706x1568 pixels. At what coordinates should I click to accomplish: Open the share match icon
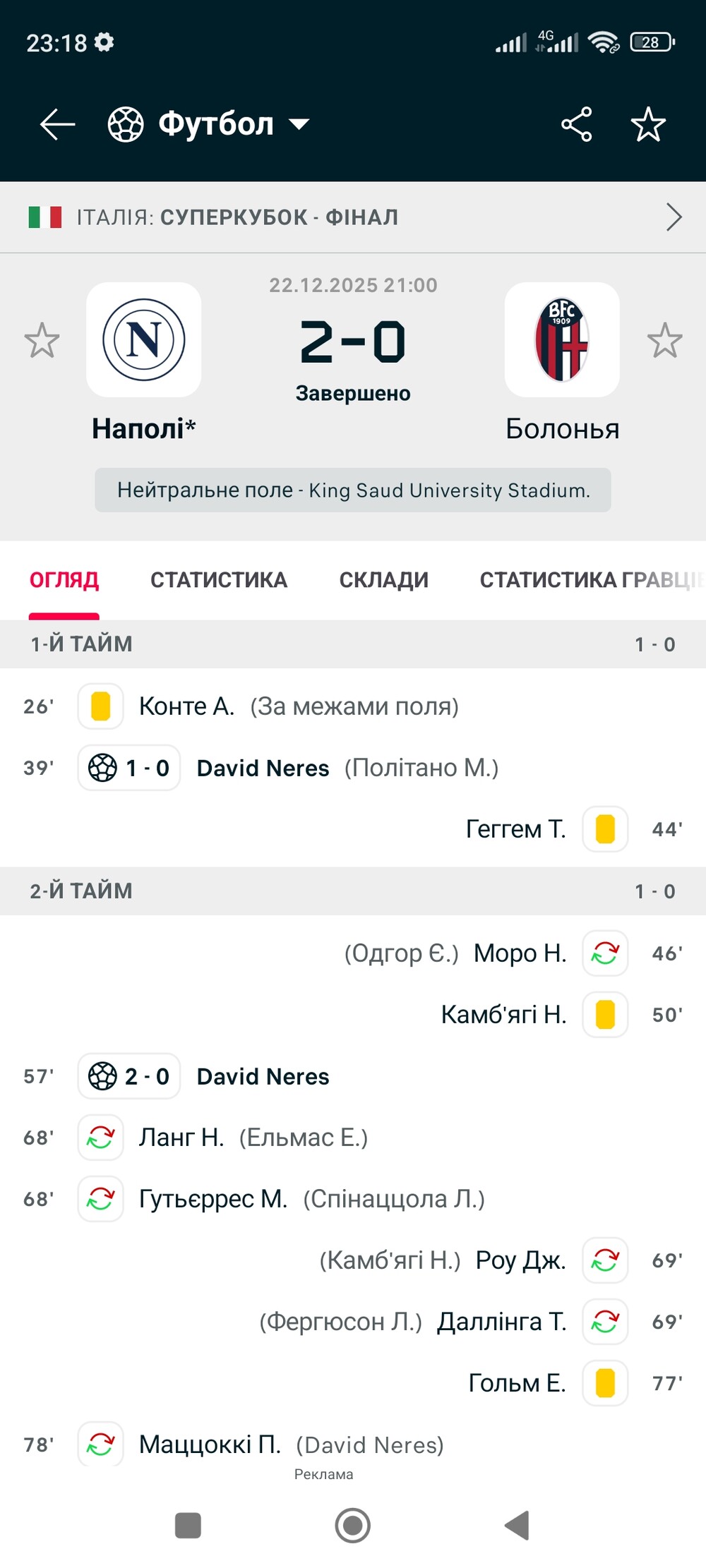click(x=576, y=125)
